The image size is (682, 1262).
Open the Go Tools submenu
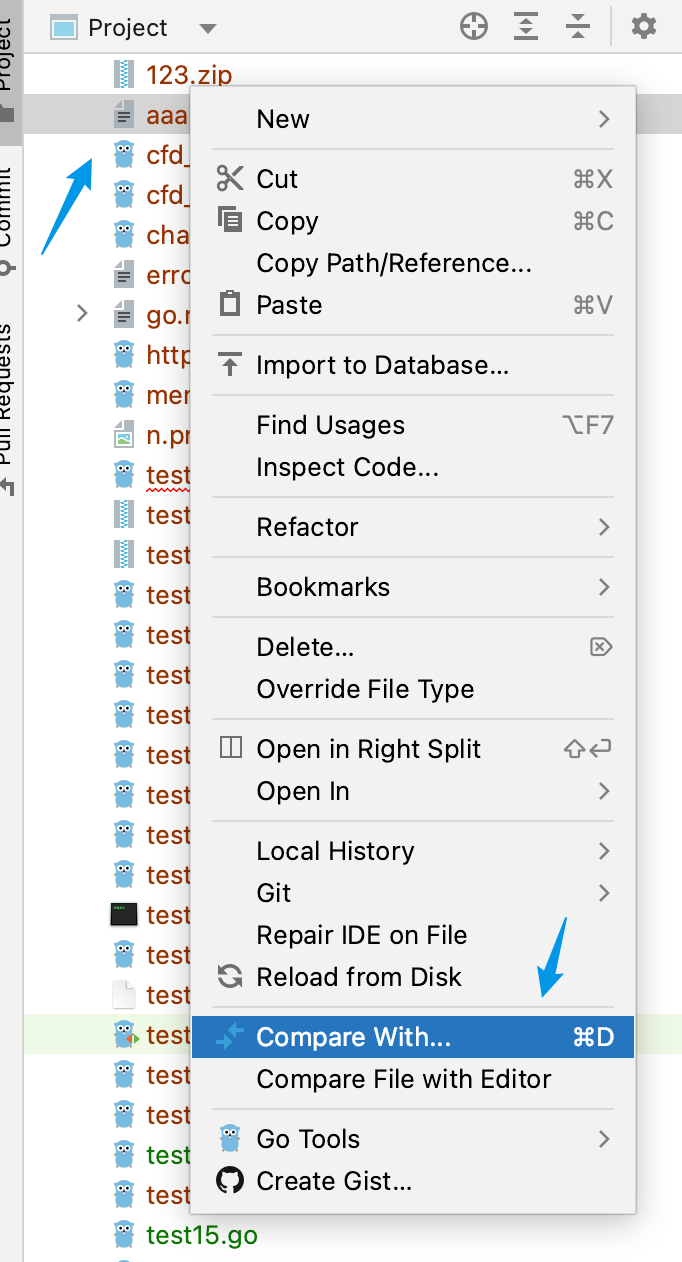tap(412, 1139)
